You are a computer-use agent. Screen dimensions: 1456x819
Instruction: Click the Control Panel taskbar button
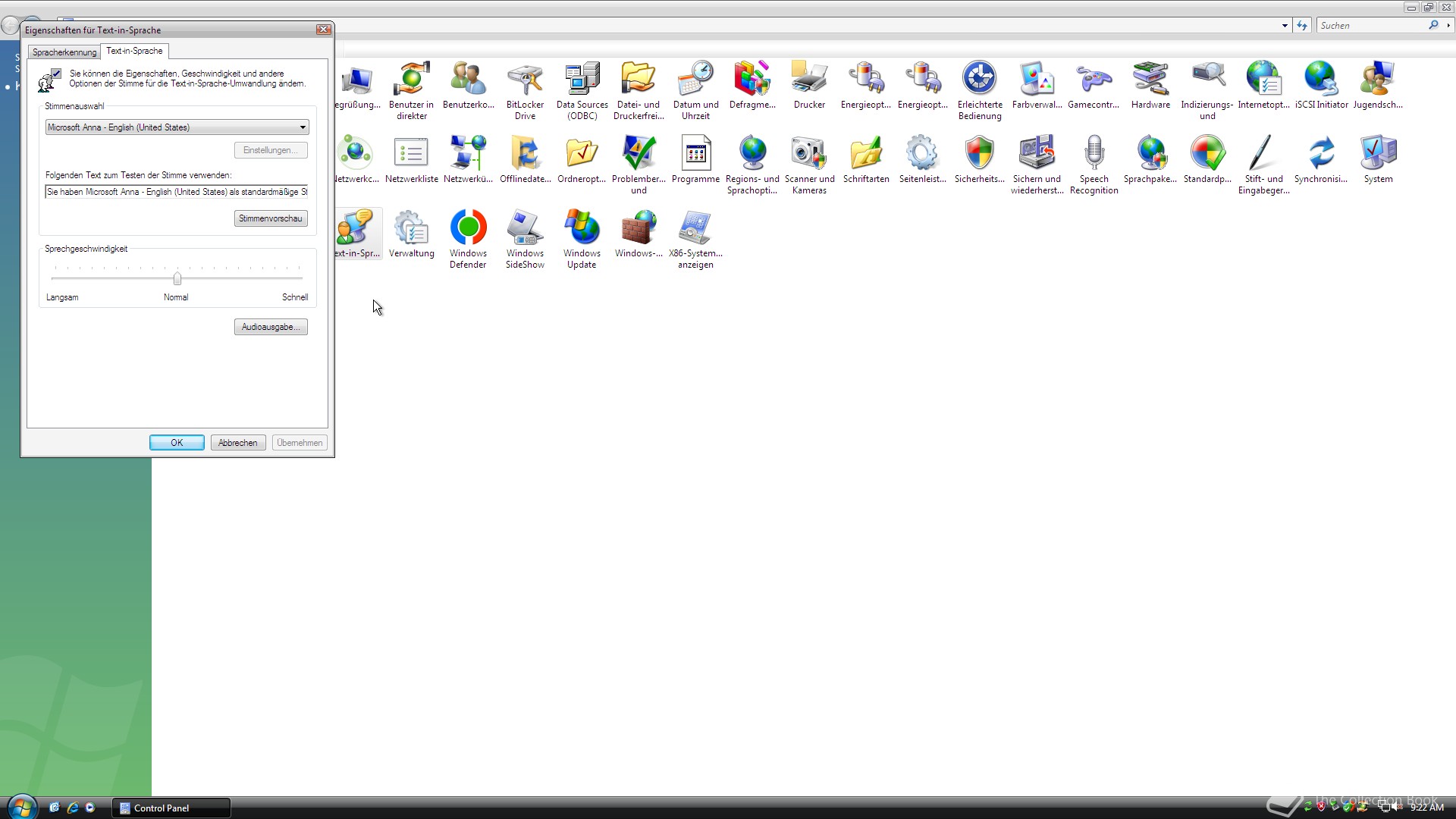click(x=171, y=808)
